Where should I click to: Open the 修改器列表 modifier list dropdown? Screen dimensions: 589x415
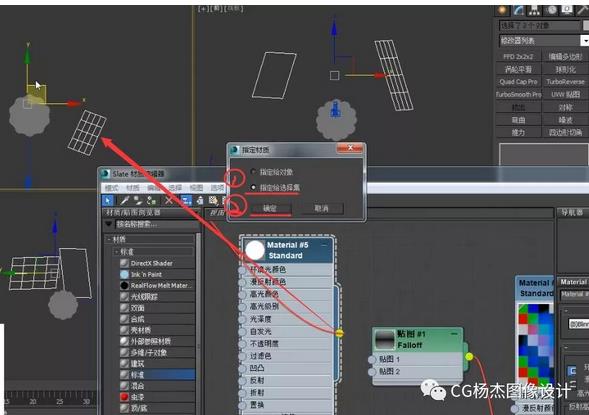pos(543,41)
